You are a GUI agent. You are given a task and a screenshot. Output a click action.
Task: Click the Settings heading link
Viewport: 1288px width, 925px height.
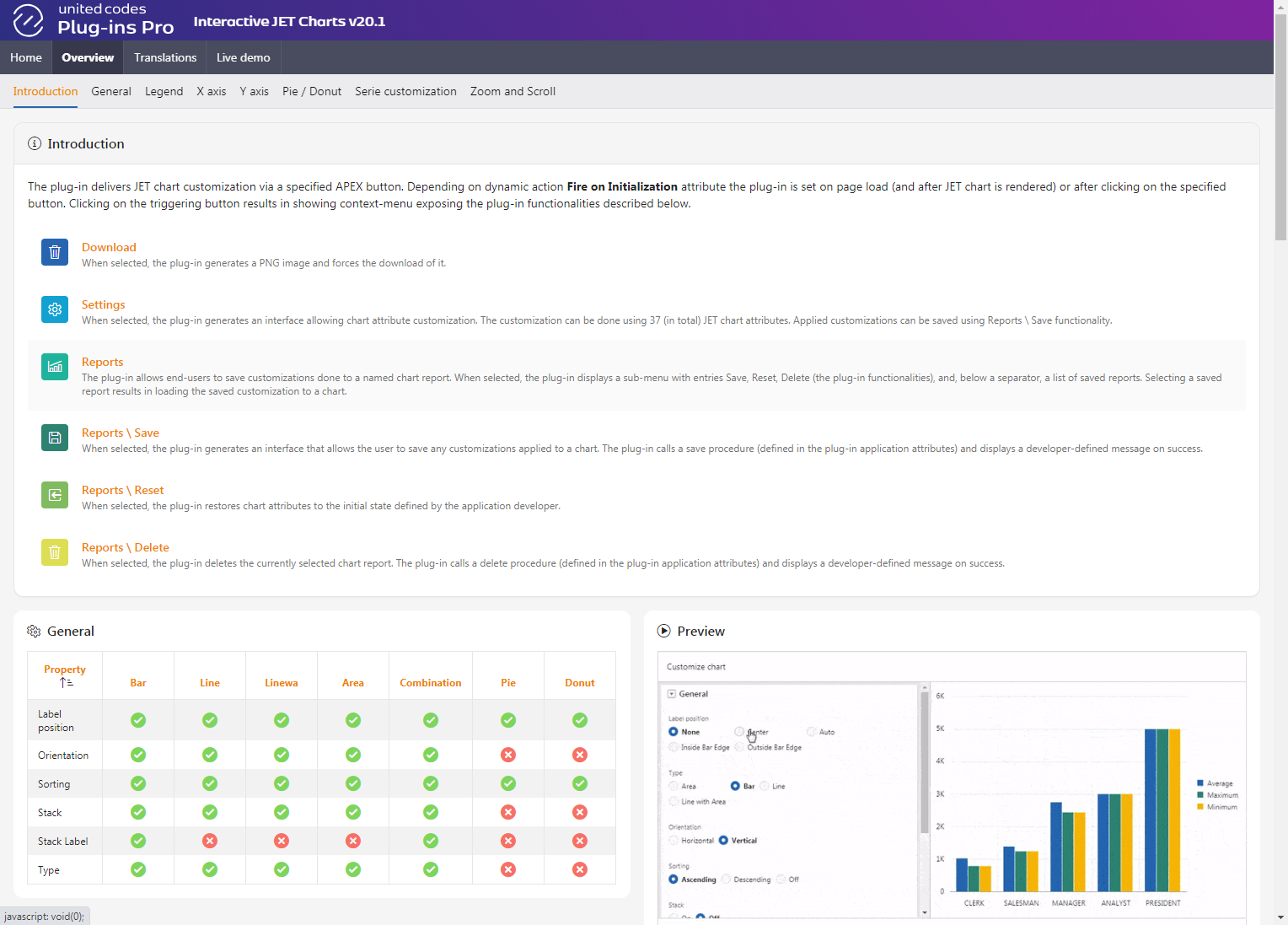[x=103, y=304]
